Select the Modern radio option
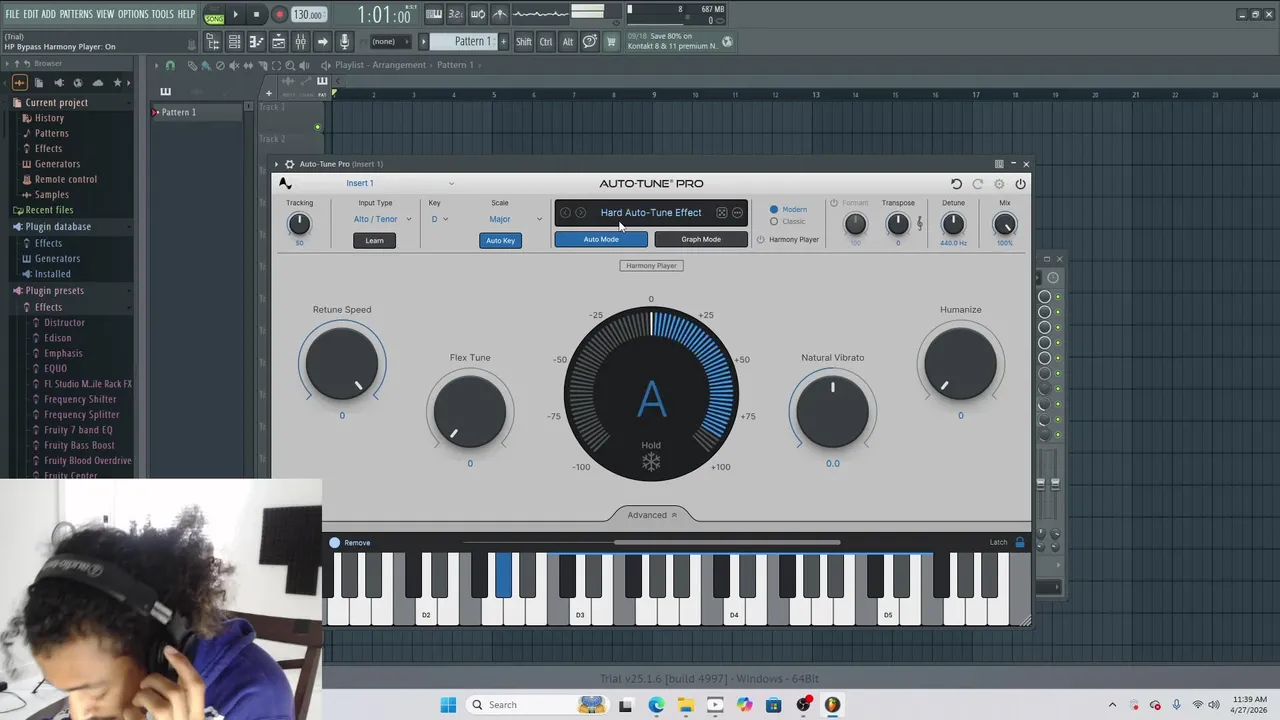 [774, 210]
